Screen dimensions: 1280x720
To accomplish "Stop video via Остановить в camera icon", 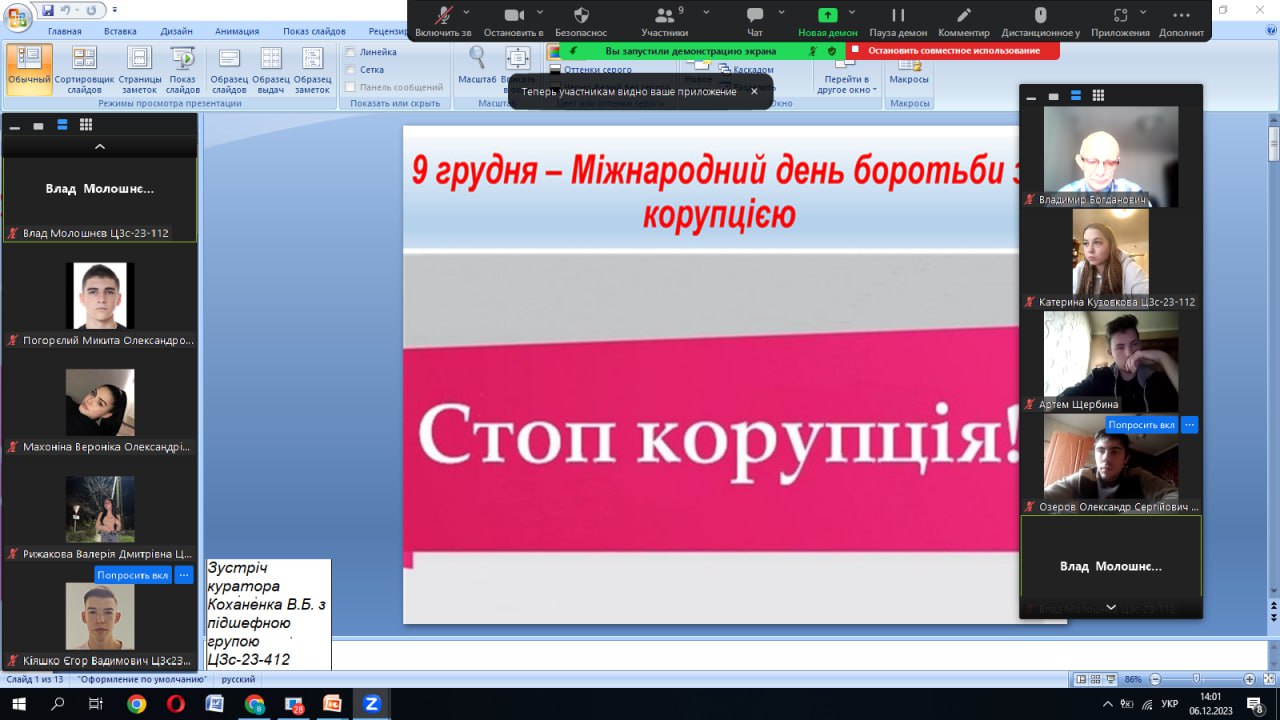I will coord(513,20).
